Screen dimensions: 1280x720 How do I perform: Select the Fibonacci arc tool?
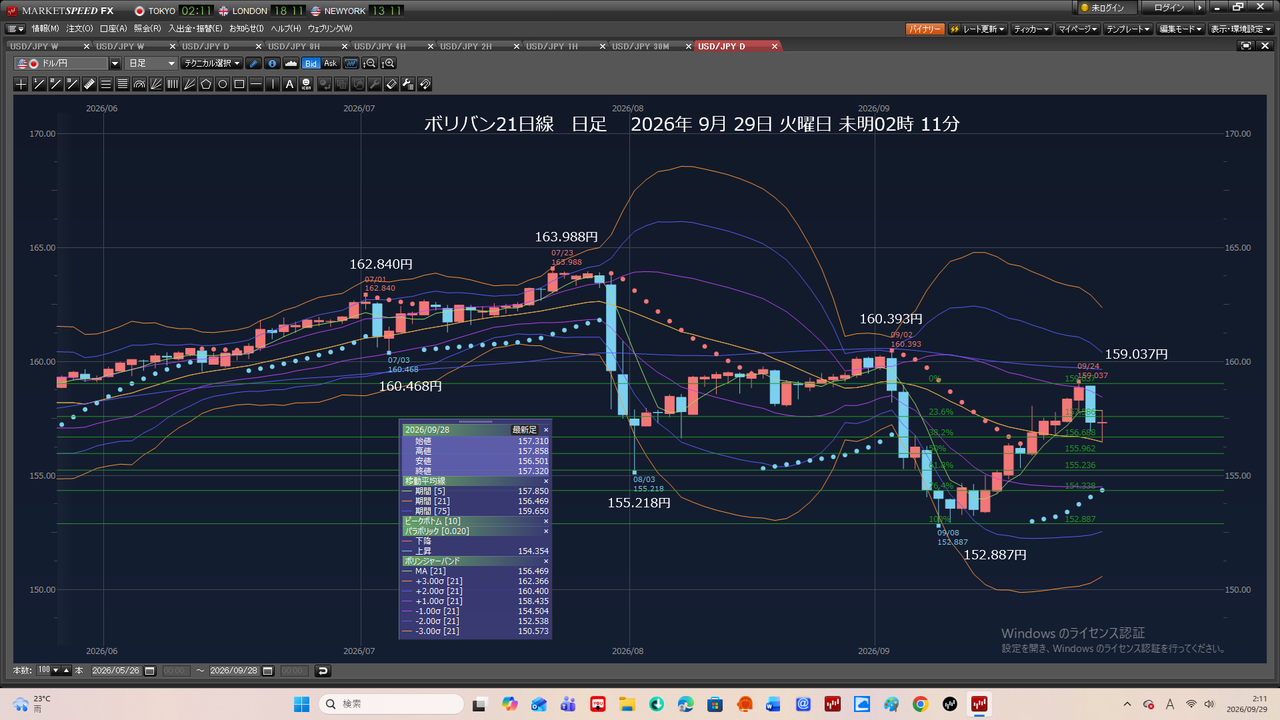(139, 84)
